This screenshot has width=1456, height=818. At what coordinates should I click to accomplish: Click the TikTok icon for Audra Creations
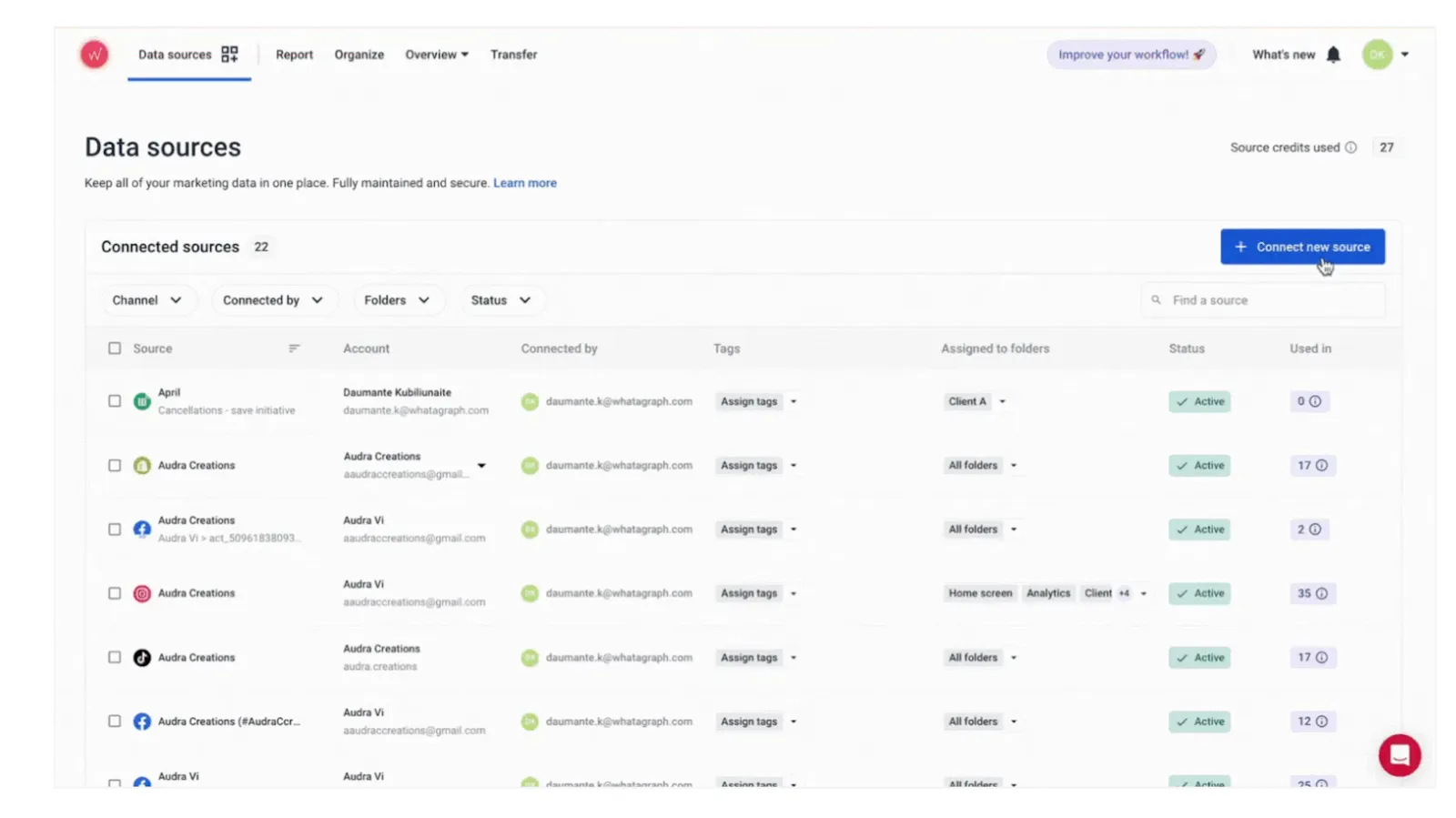coord(142,658)
